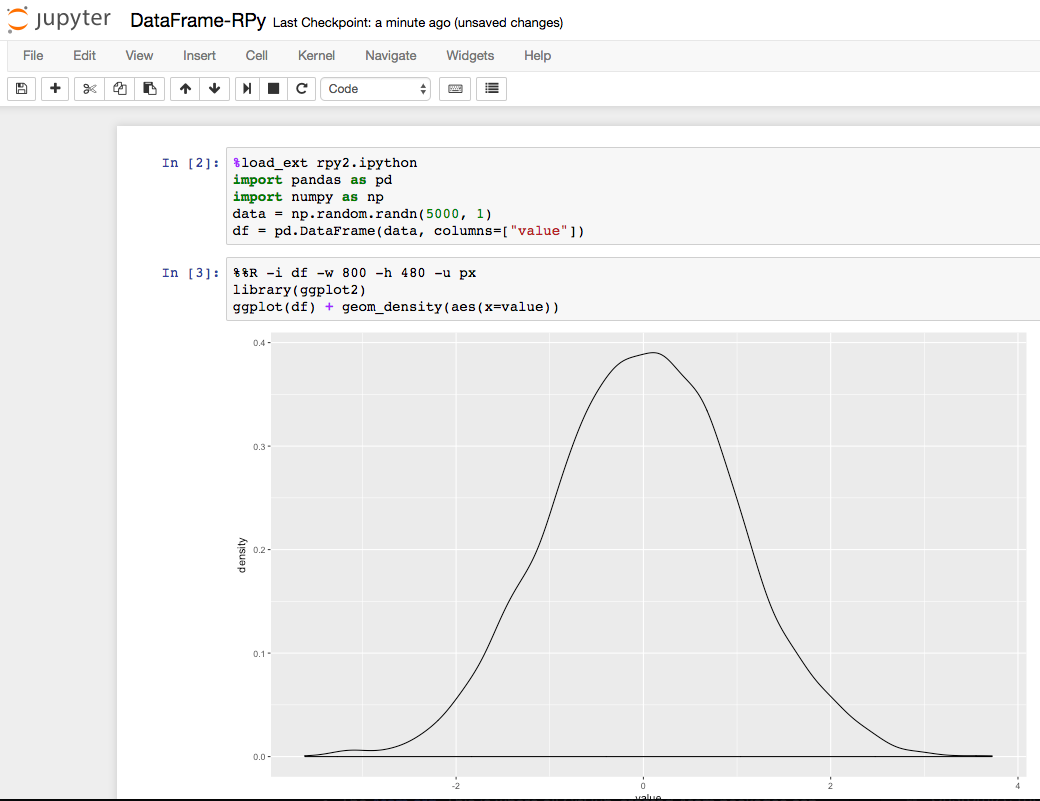Open the command palette keyboard icon
Screen dimensions: 1040x801
pos(455,89)
